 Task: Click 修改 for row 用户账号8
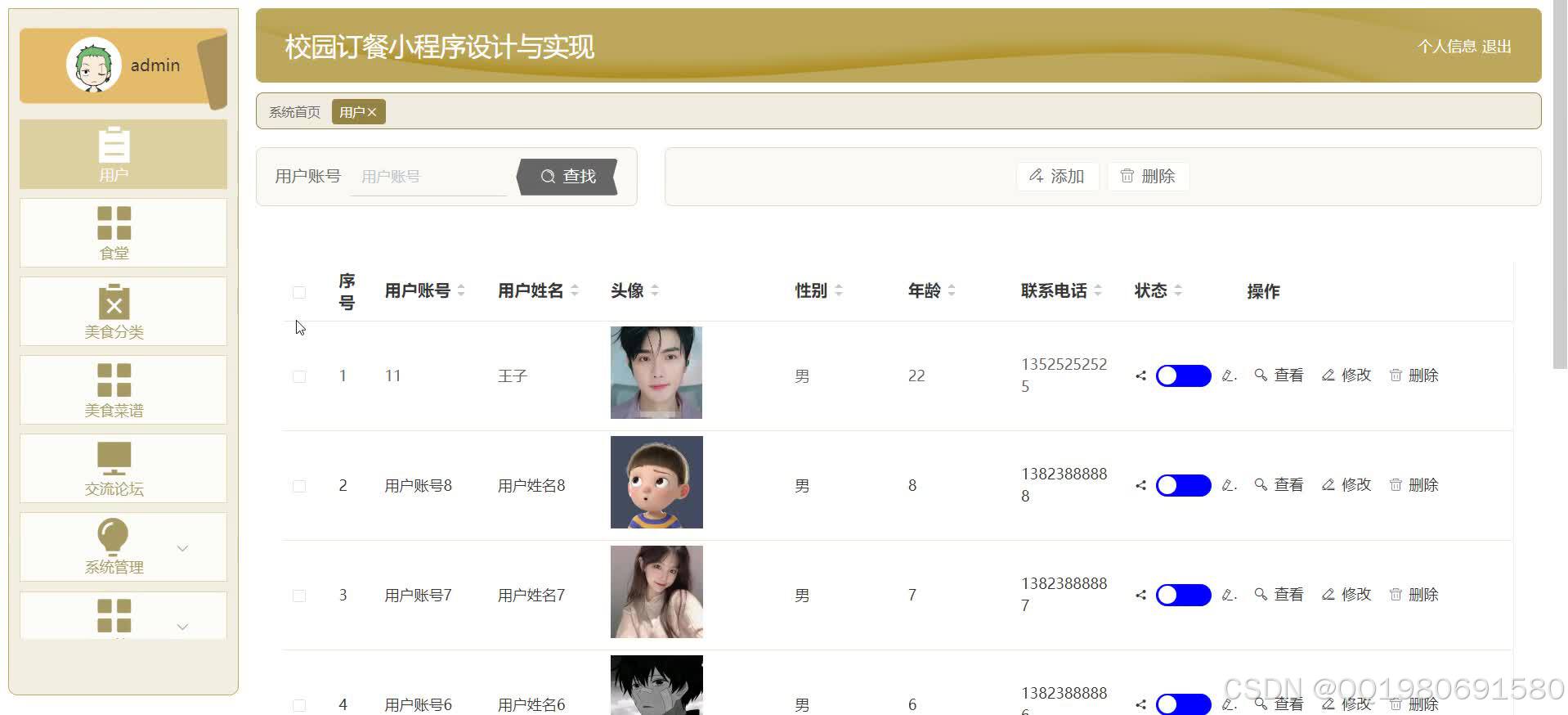[x=1346, y=485]
